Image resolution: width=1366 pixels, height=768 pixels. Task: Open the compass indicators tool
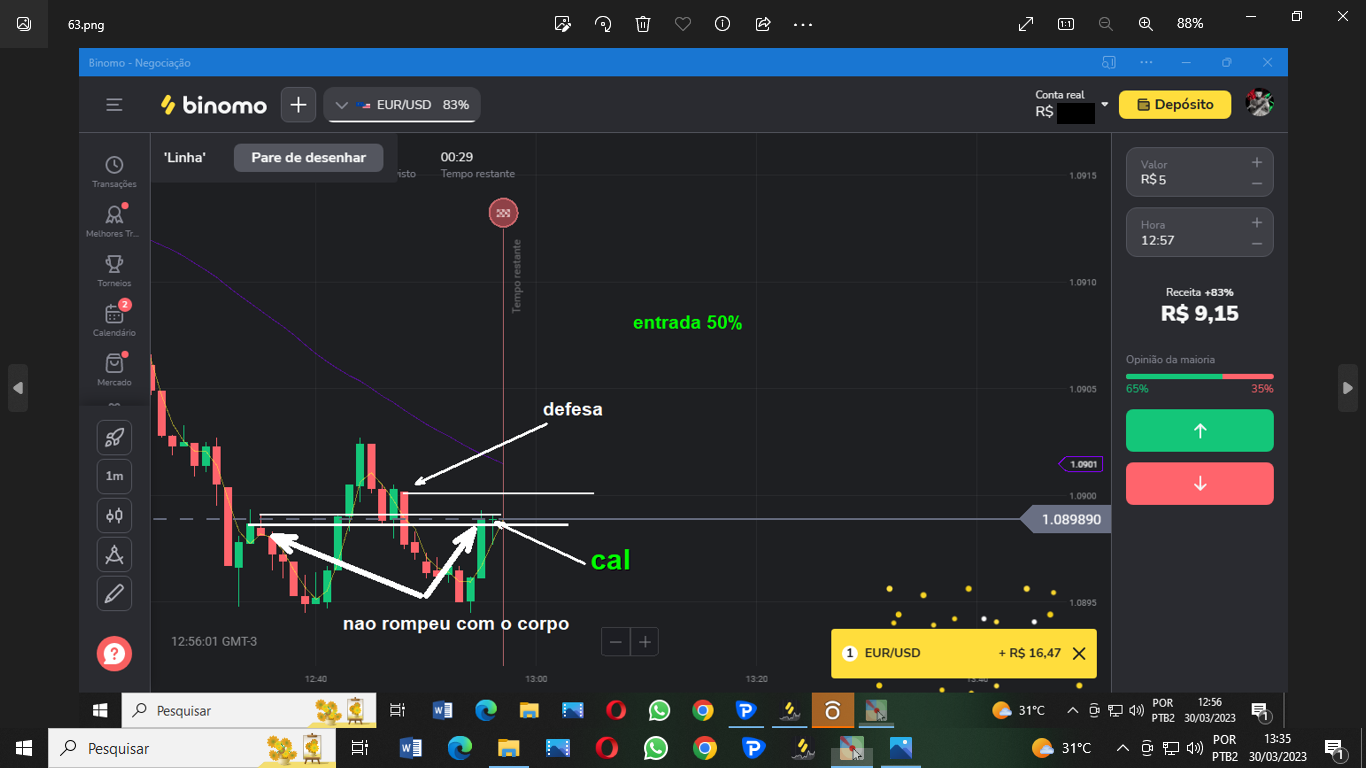[114, 554]
